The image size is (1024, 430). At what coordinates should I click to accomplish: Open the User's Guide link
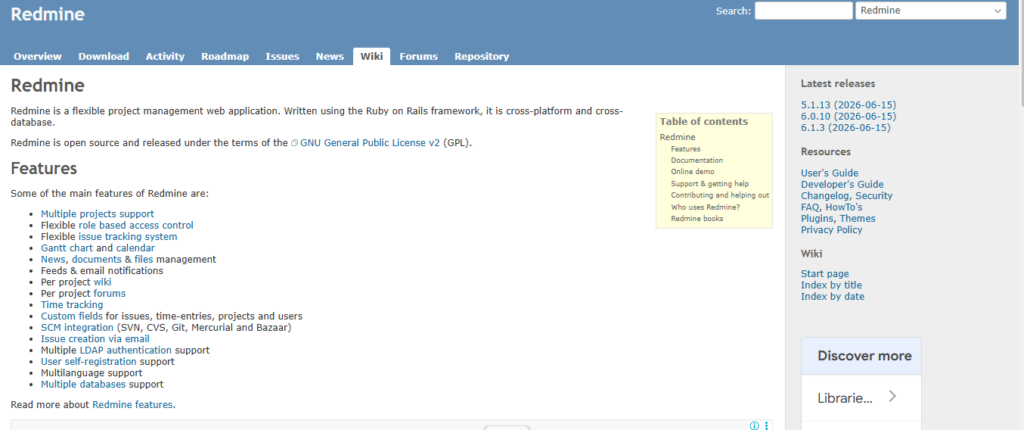[829, 173]
